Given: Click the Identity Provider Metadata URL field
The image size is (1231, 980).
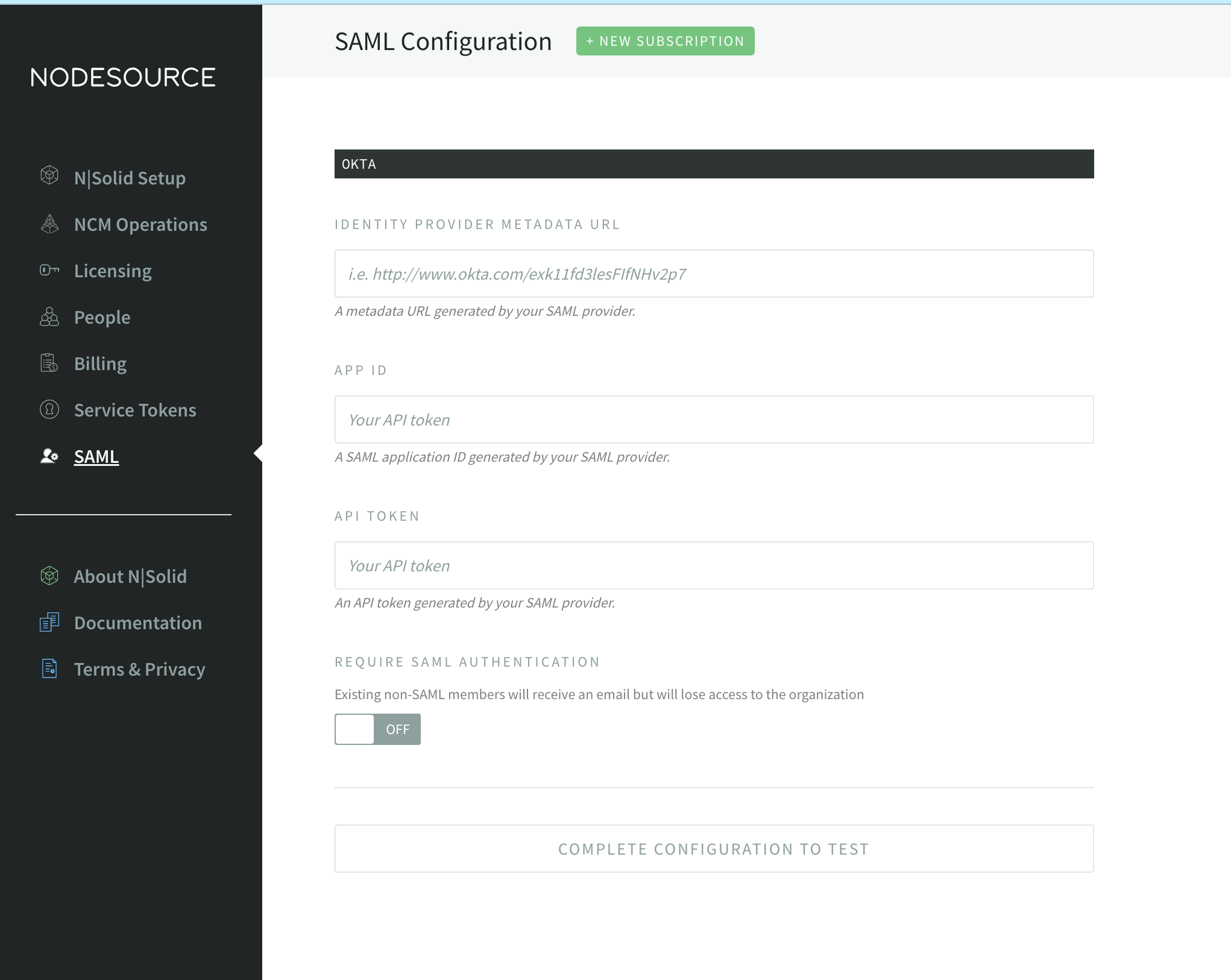Looking at the screenshot, I should pyautogui.click(x=714, y=274).
